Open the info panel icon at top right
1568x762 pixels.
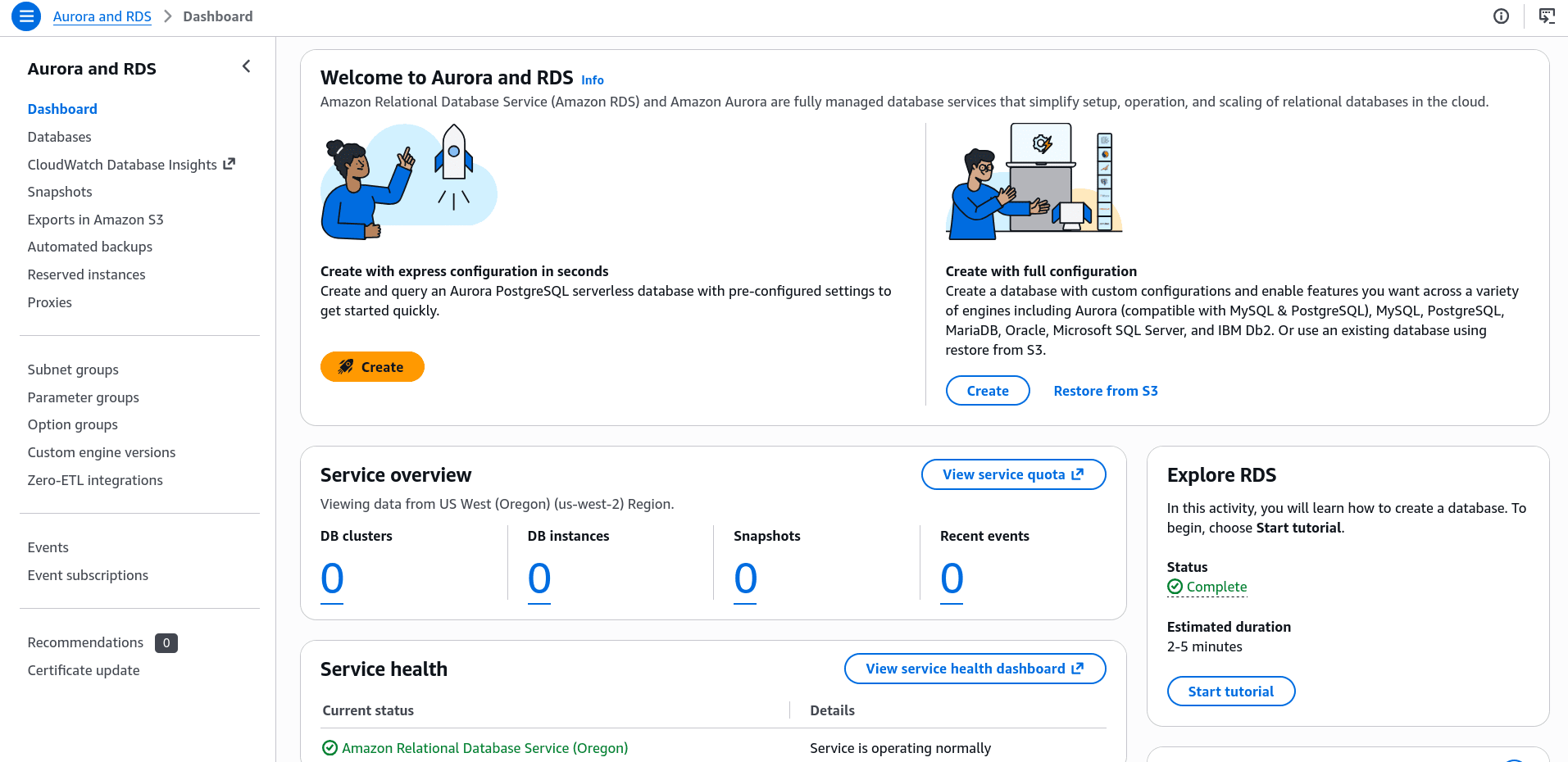pyautogui.click(x=1501, y=16)
